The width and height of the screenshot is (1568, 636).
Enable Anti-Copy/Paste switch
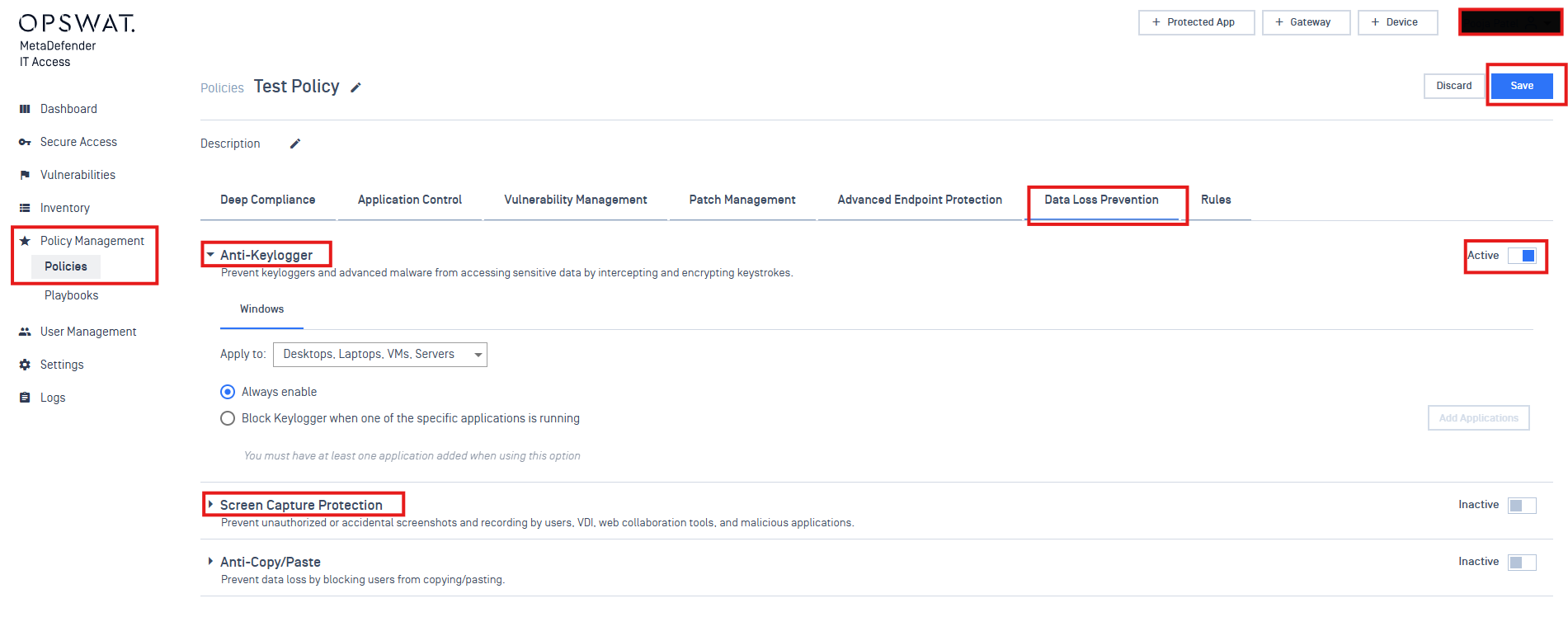click(1522, 562)
